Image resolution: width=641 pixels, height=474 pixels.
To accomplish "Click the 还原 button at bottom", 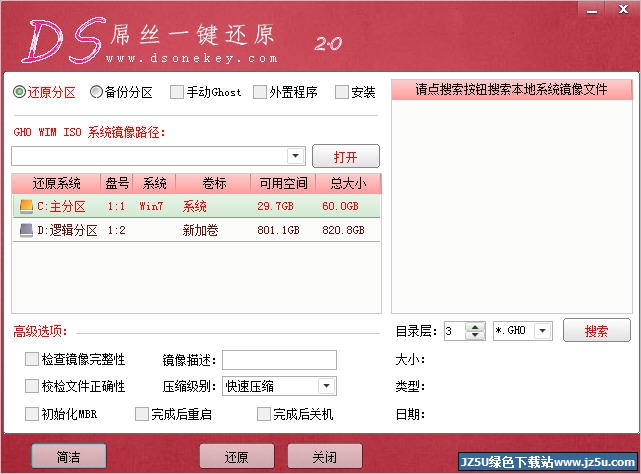I will [x=237, y=456].
